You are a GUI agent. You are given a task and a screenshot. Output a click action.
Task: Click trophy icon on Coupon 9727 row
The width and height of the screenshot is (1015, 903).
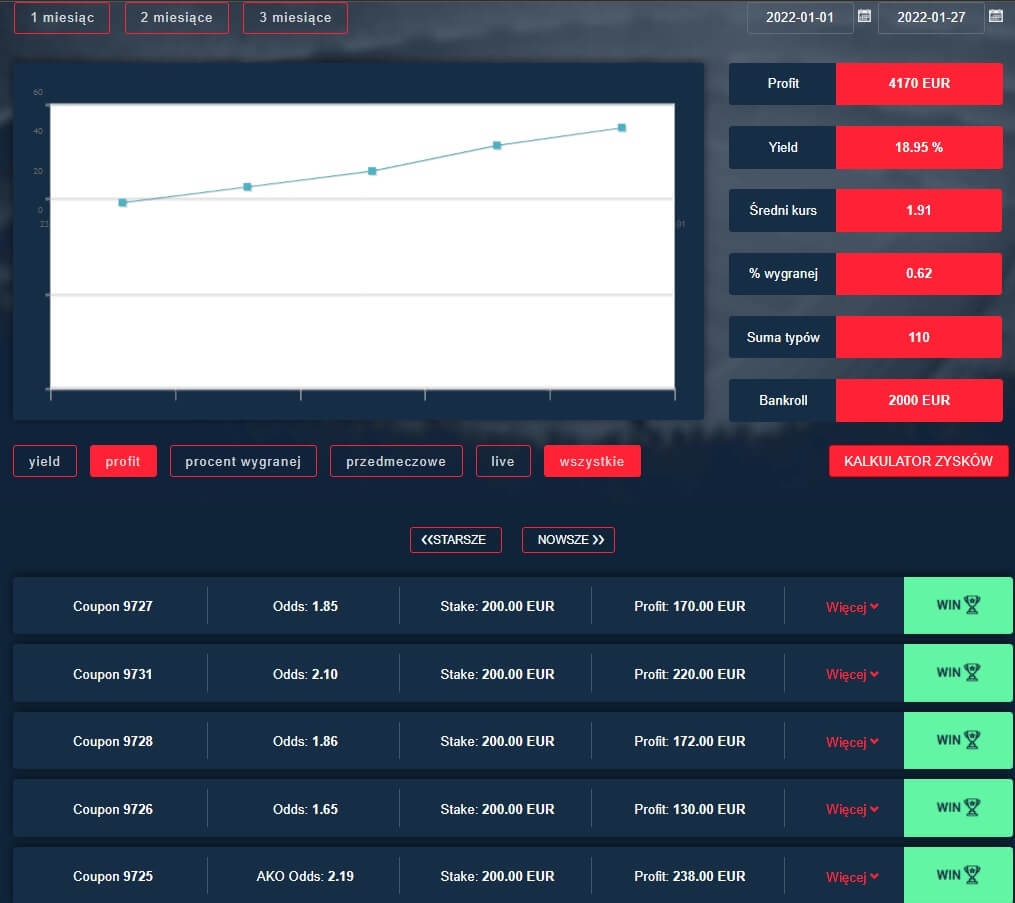tap(972, 604)
